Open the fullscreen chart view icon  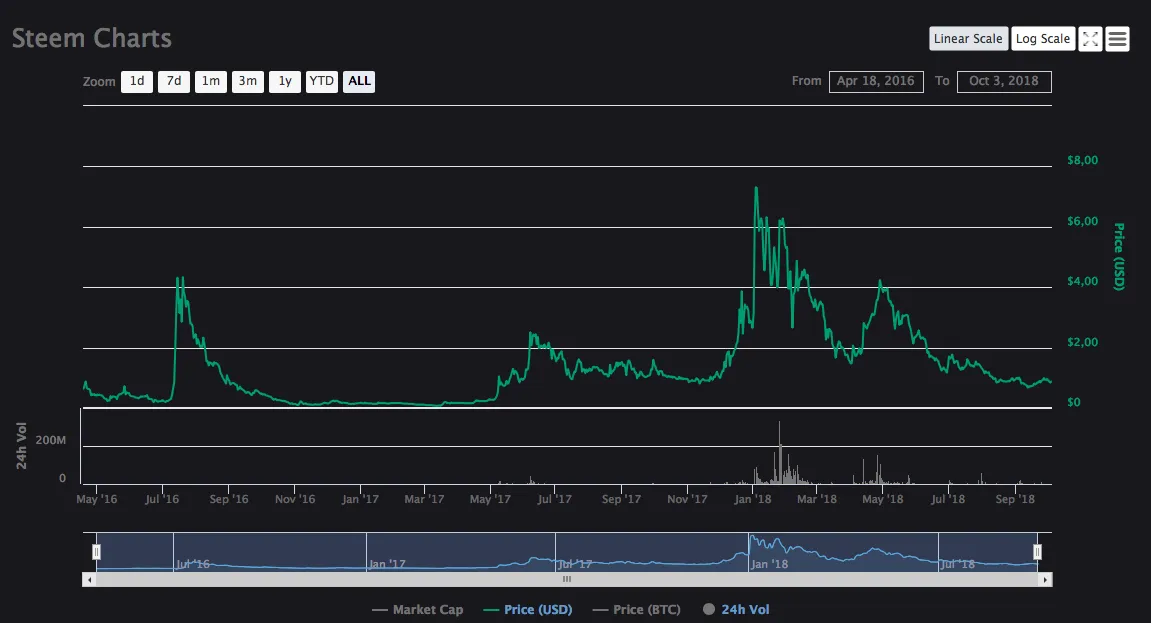pos(1090,39)
